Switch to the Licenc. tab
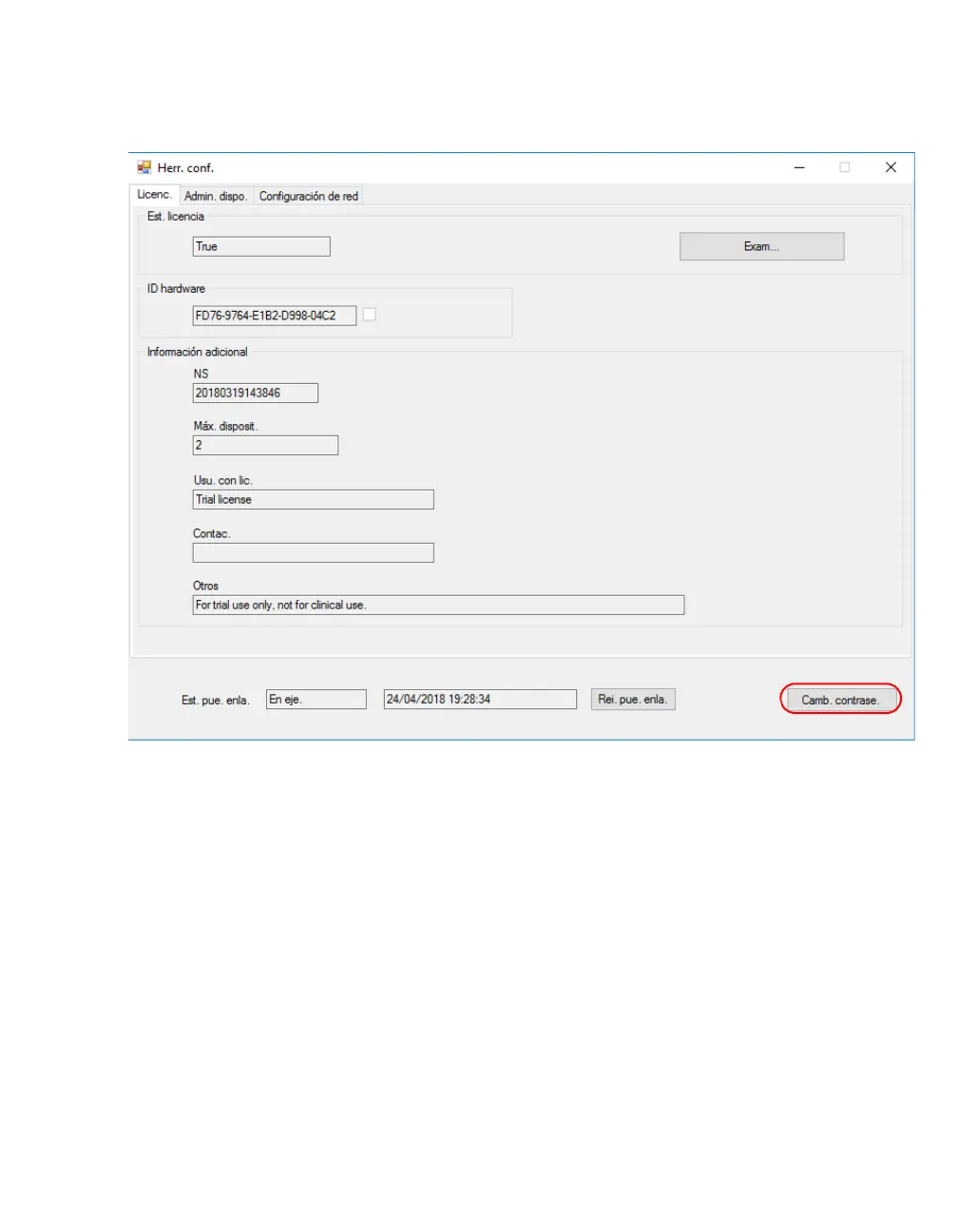This screenshot has width=958, height=1232. (154, 195)
